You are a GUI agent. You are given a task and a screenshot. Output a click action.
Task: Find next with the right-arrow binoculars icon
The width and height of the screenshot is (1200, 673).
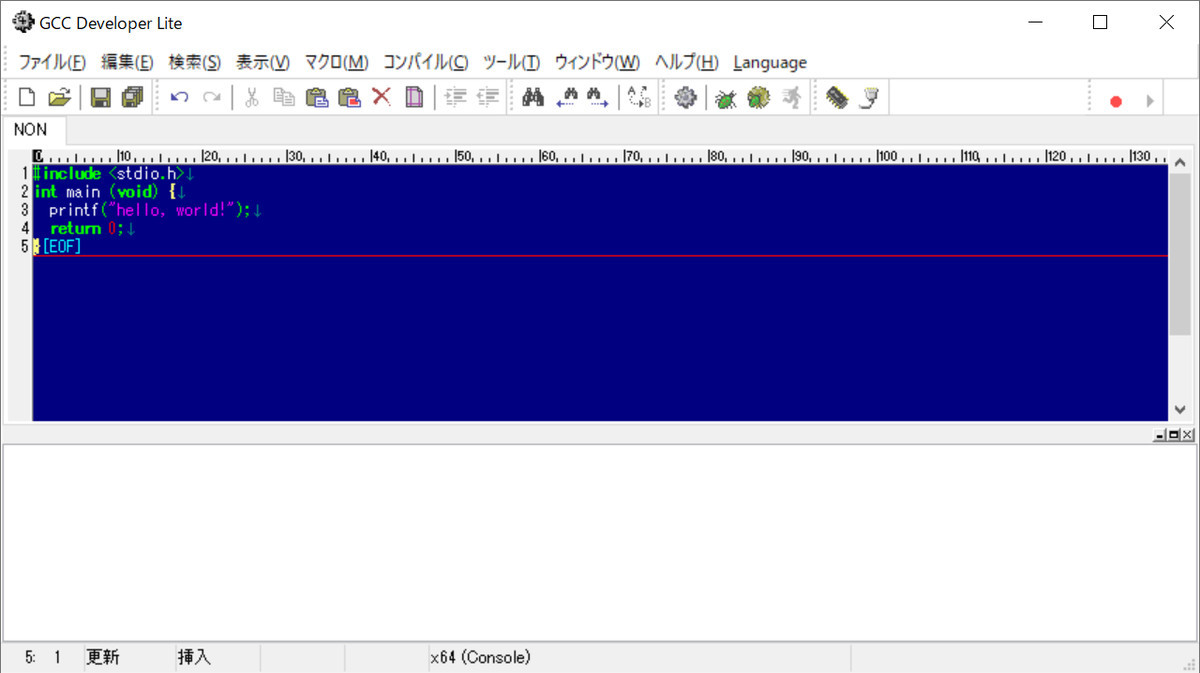tap(598, 98)
